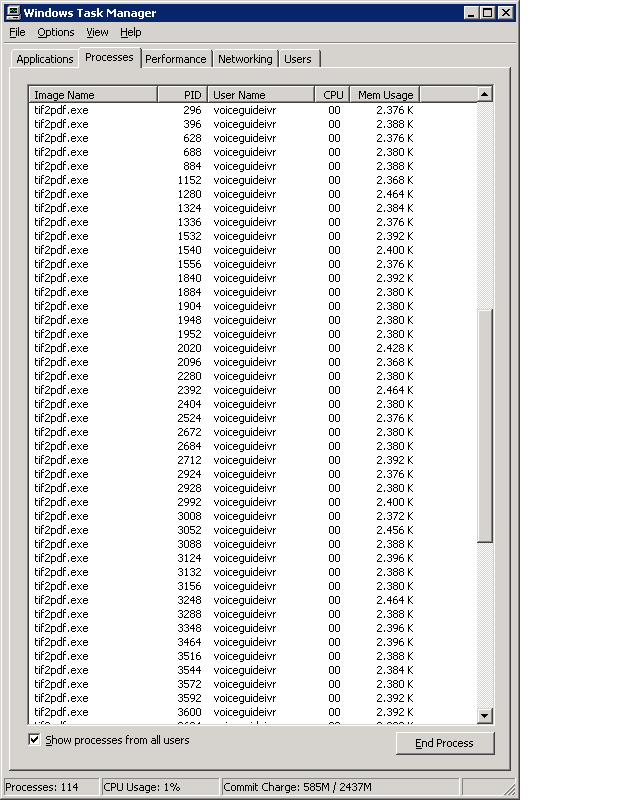Sort by CPU column header
This screenshot has width=640, height=800.
333,95
